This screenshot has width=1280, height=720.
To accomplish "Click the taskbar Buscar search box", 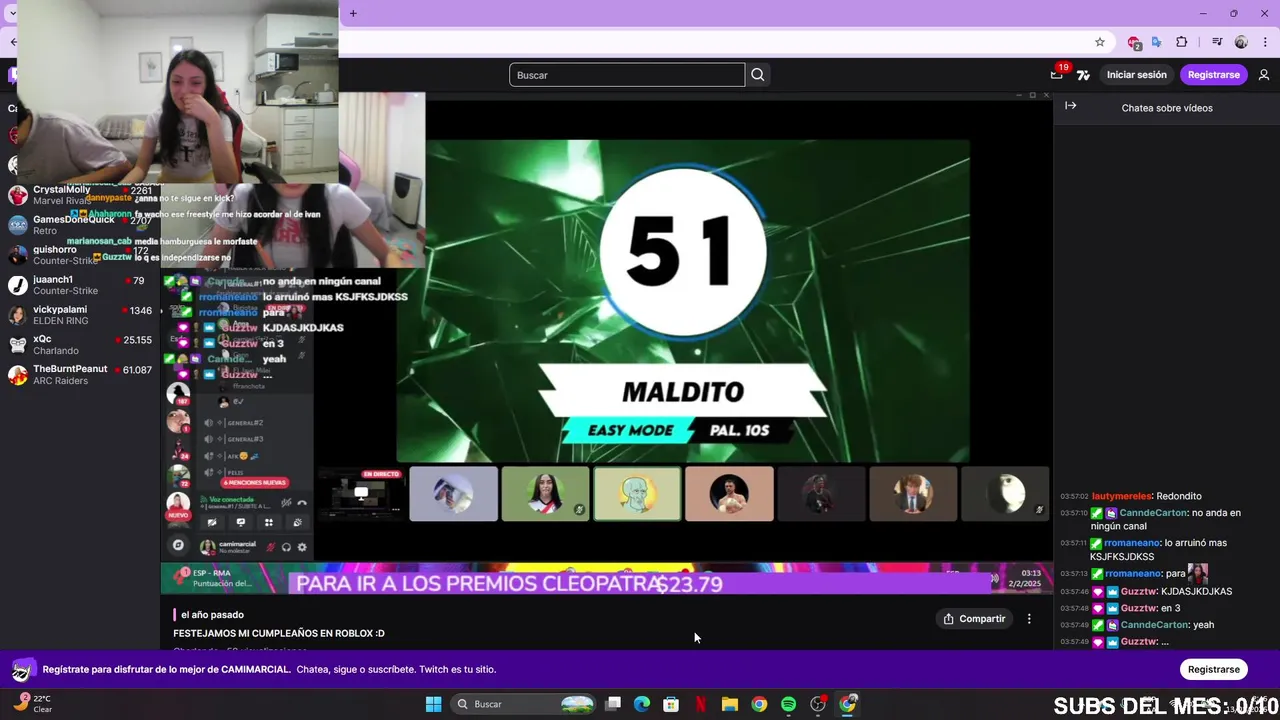I will click(x=524, y=704).
